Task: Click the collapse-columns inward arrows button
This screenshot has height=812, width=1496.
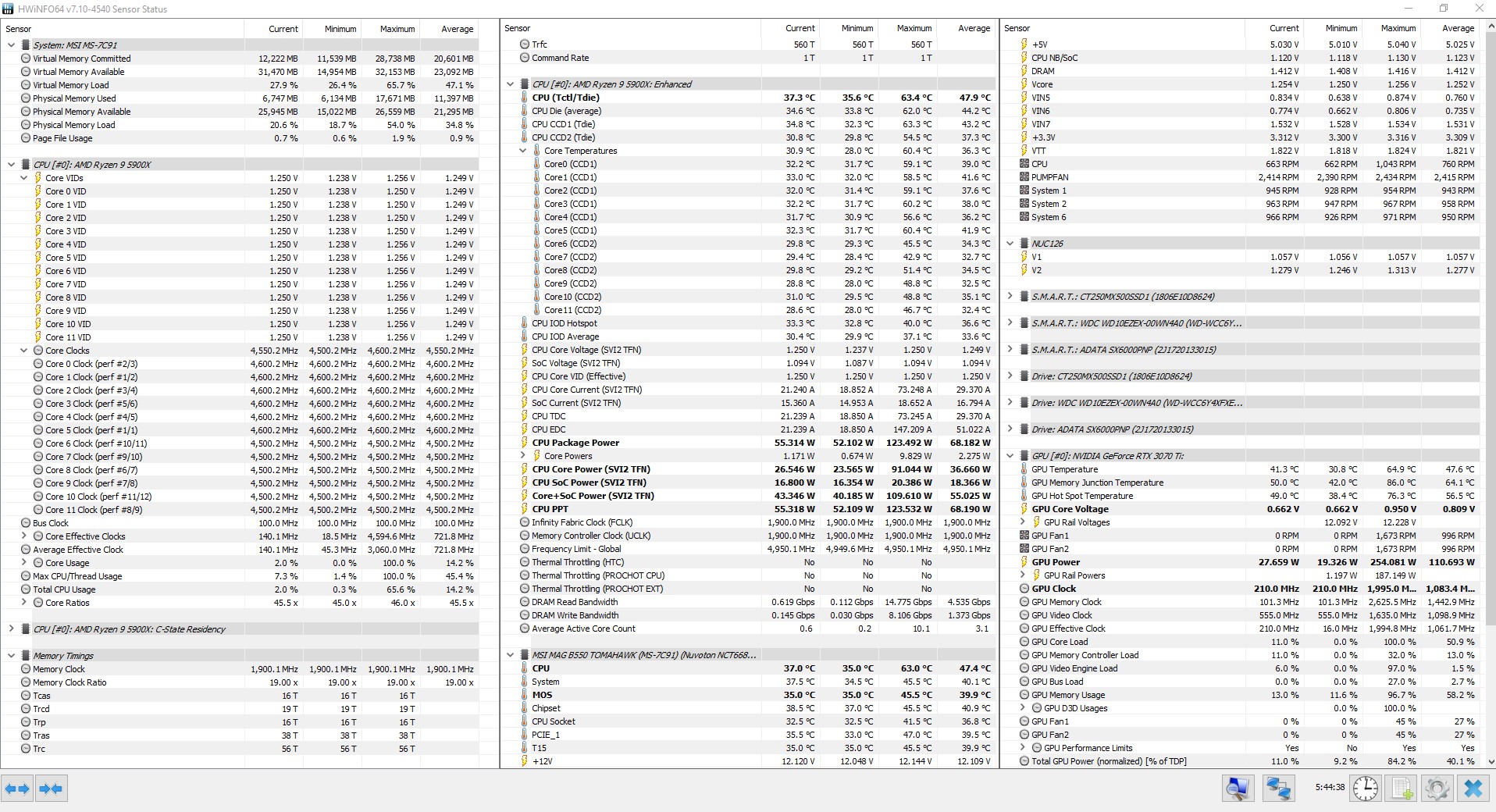Action: (51, 789)
